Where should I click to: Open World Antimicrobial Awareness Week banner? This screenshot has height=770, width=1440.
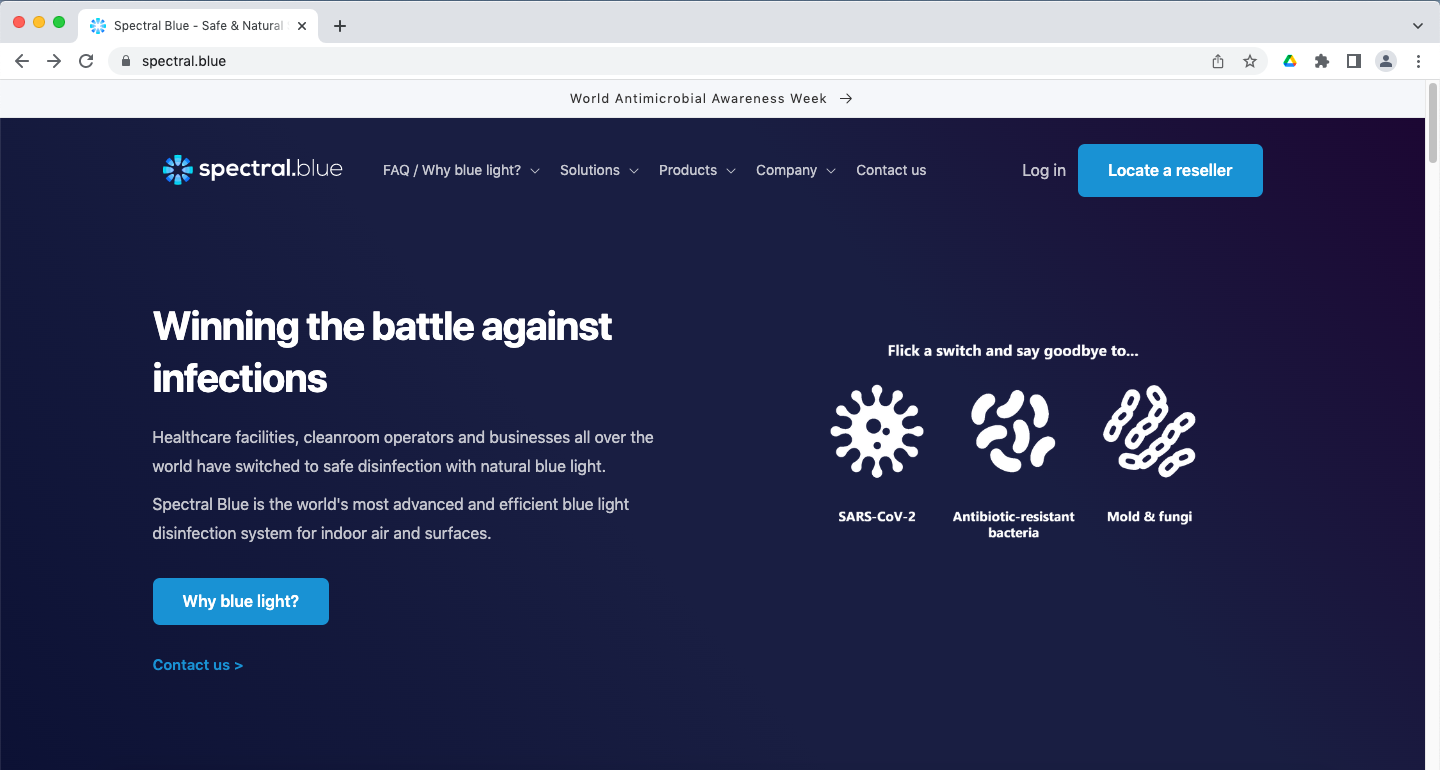coord(711,98)
